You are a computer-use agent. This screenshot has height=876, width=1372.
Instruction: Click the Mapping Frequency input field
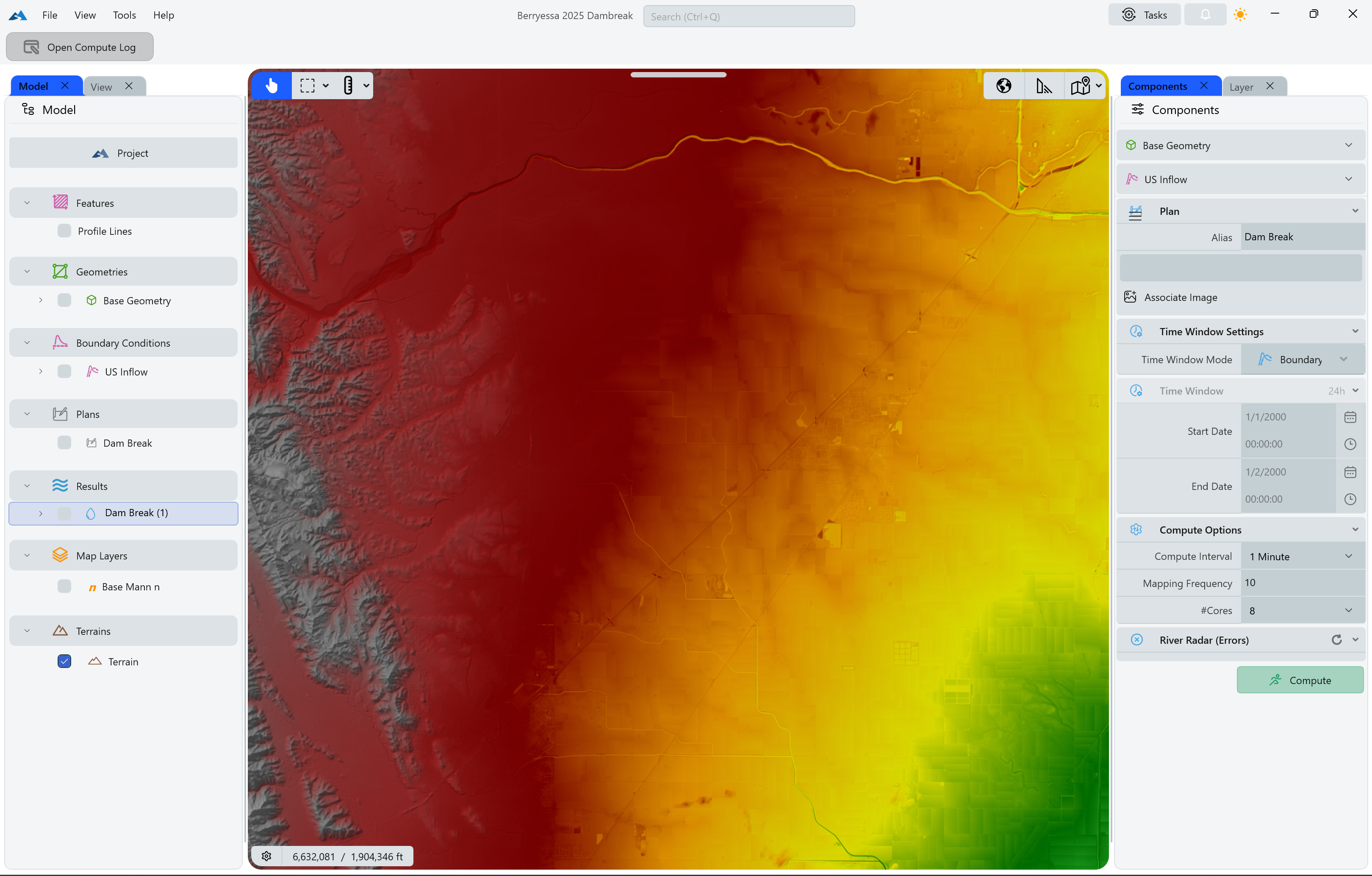point(1301,582)
